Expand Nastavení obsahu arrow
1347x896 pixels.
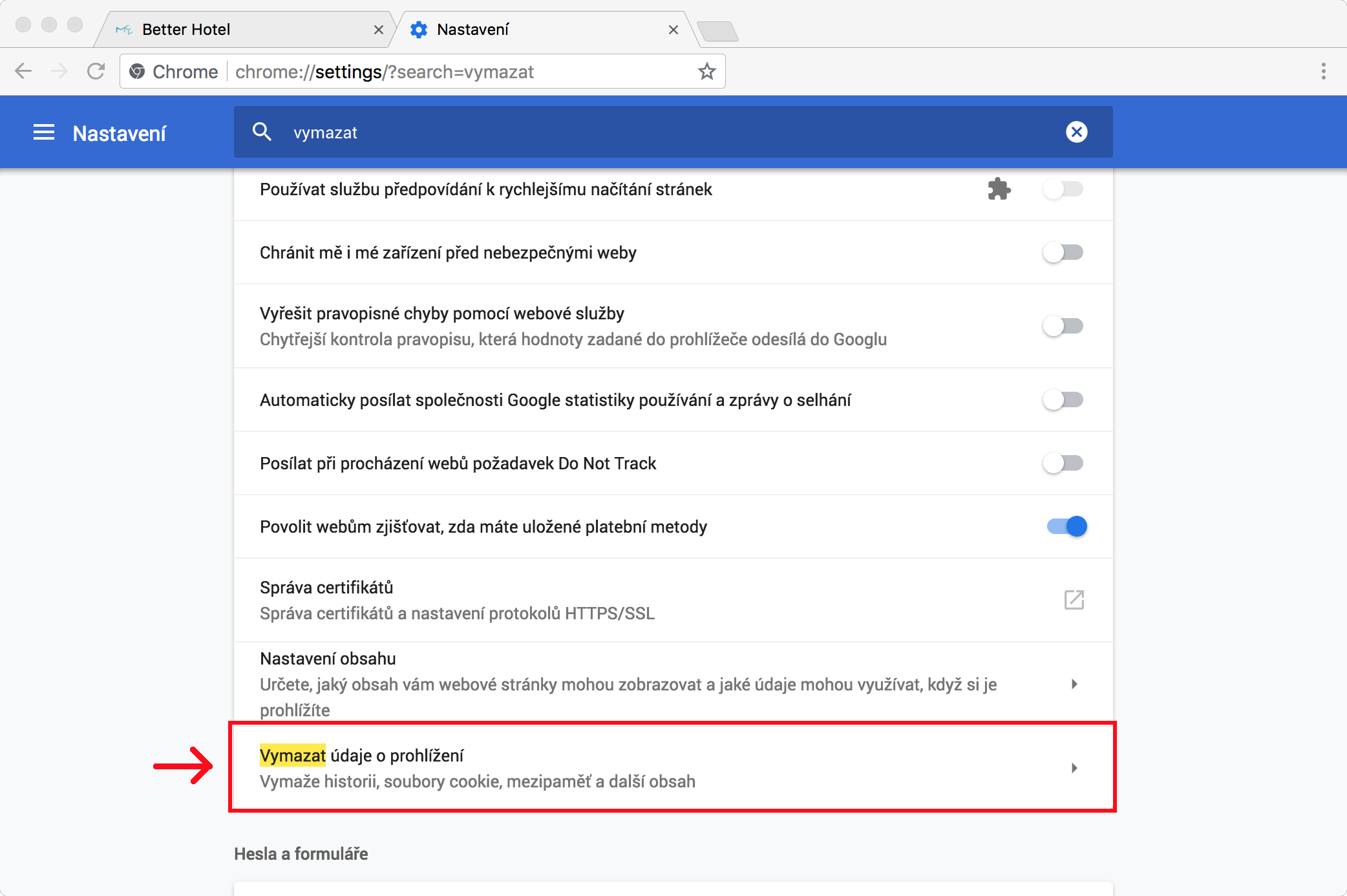[x=1074, y=684]
